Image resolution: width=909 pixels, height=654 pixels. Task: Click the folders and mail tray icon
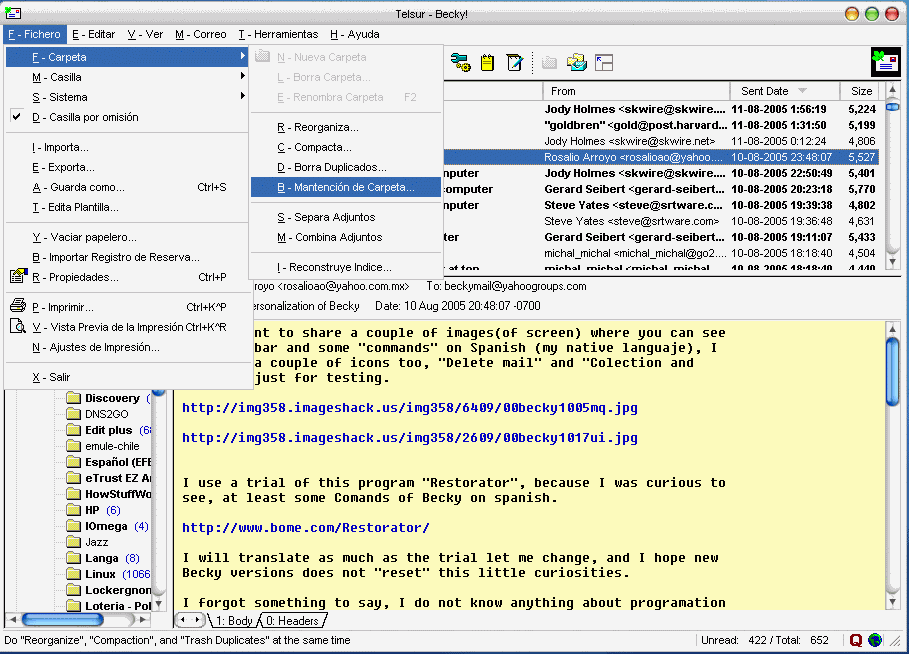click(576, 62)
